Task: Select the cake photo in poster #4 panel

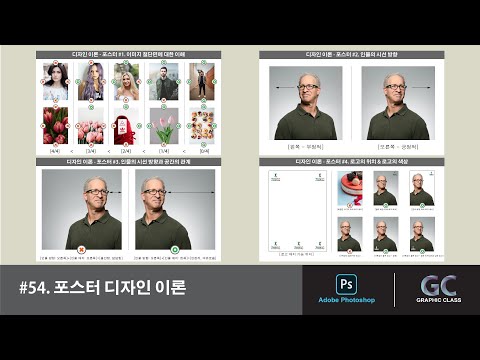Action: tap(350, 188)
